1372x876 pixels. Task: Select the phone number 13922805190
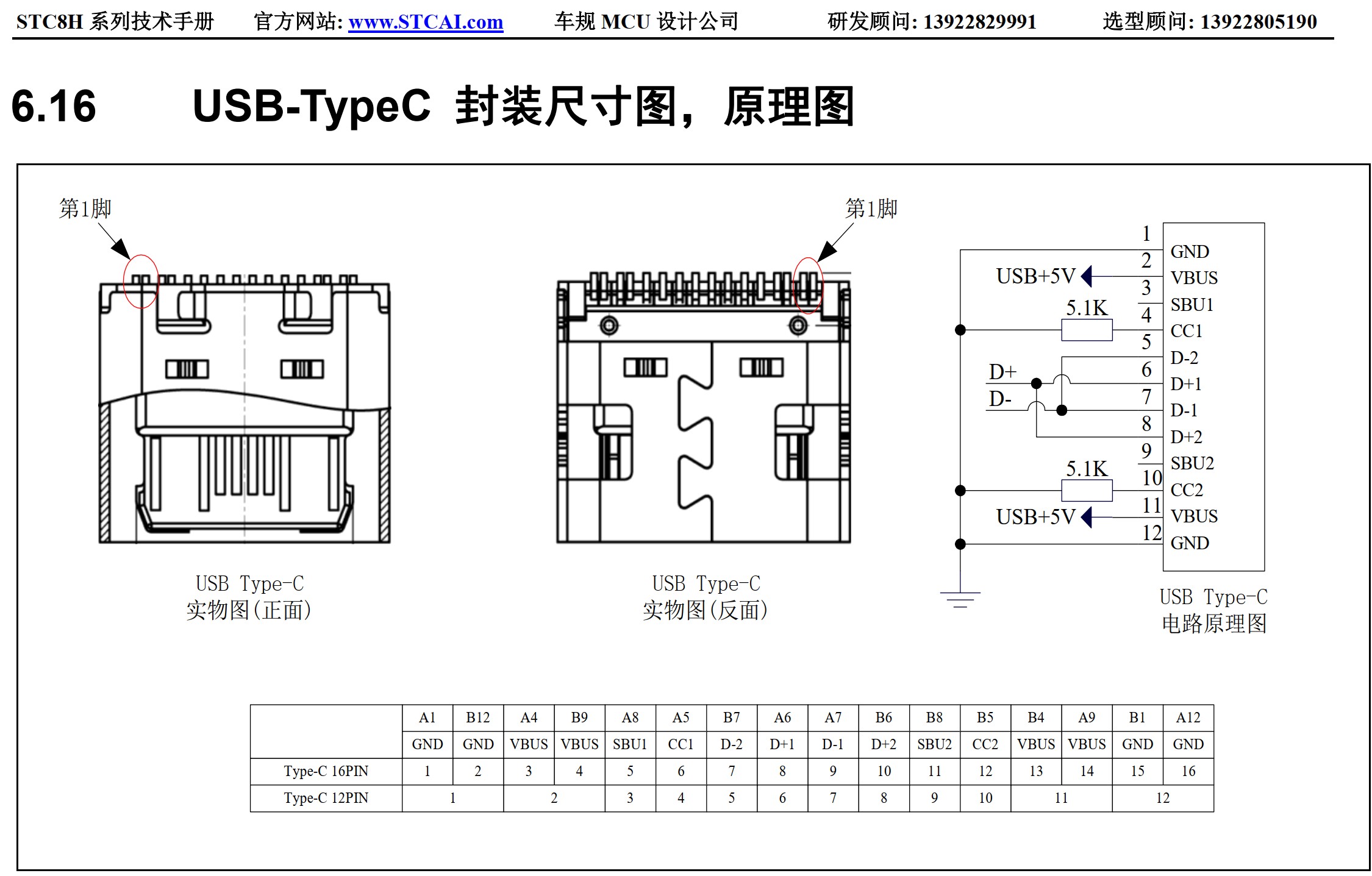pyautogui.click(x=1259, y=22)
